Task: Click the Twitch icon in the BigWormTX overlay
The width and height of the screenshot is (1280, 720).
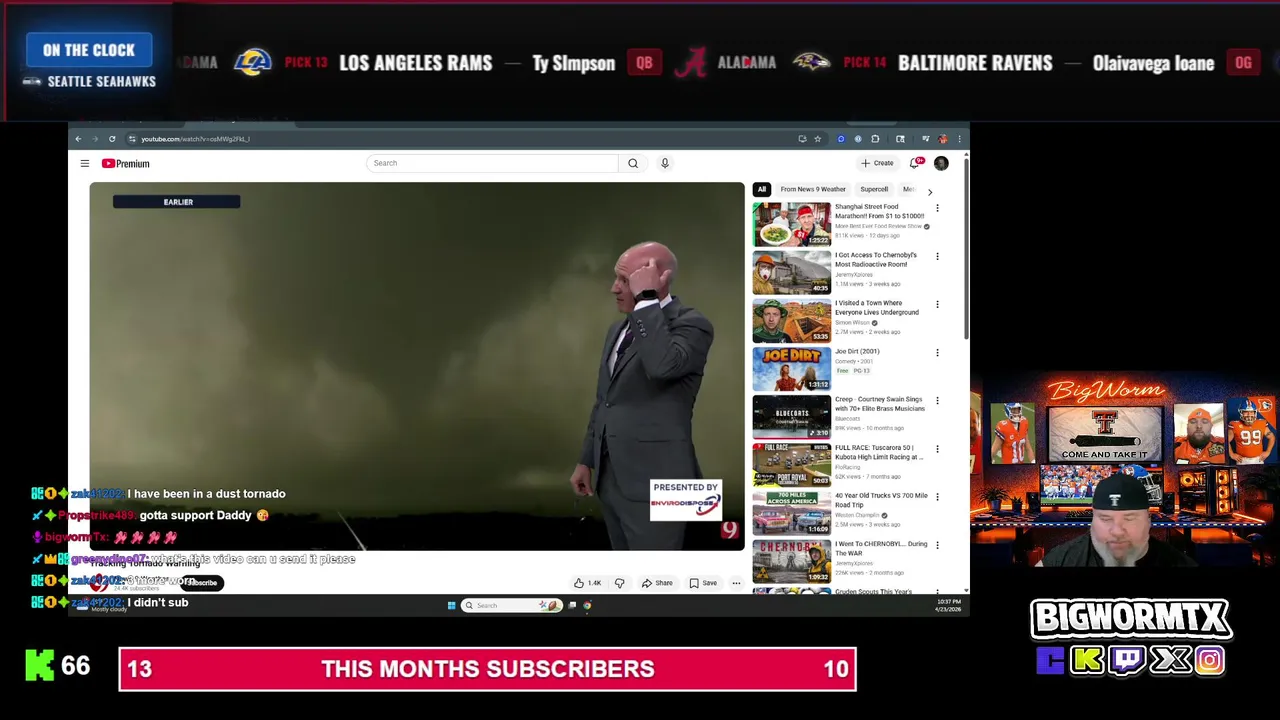Action: click(1127, 660)
